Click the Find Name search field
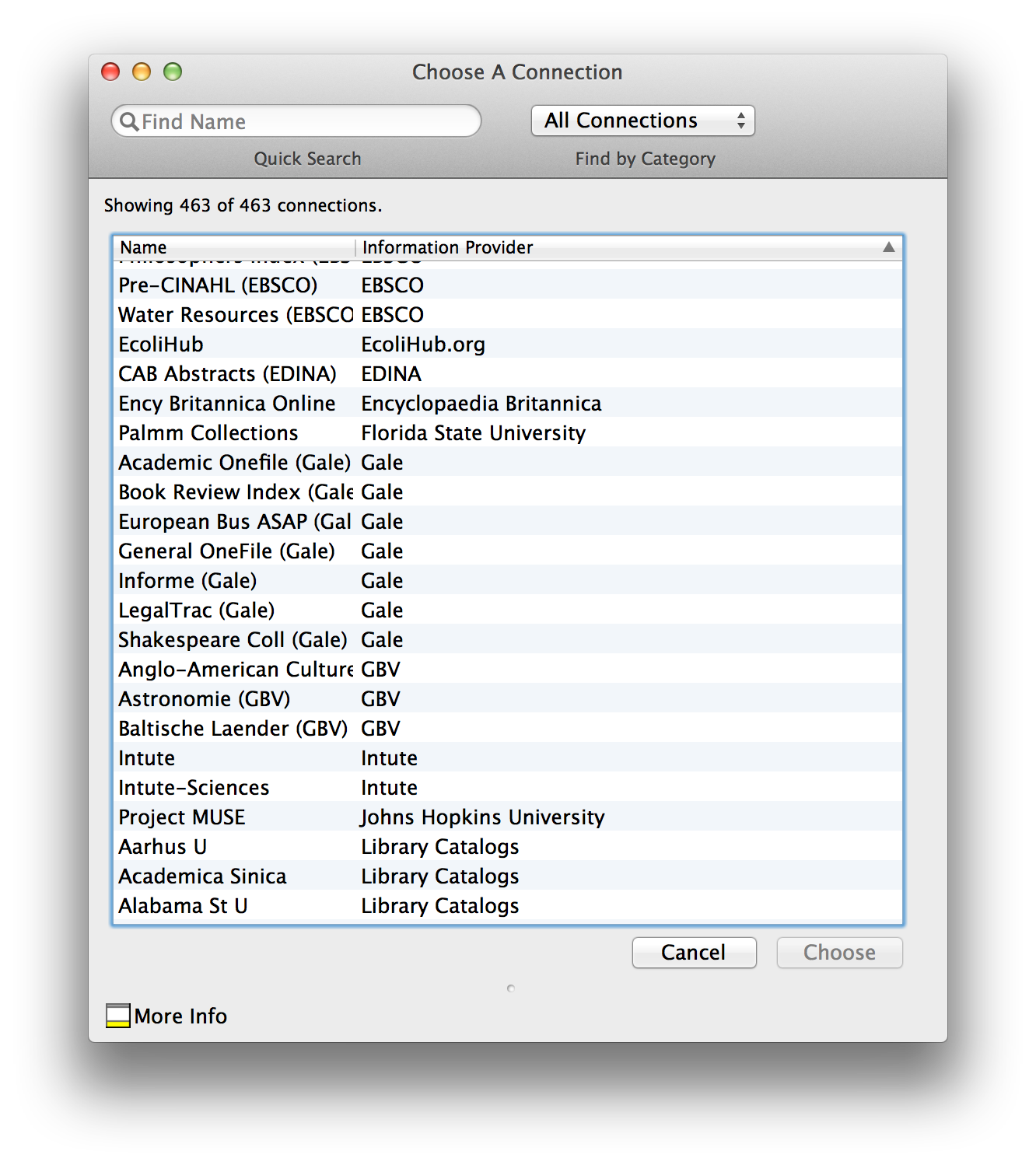The height and width of the screenshot is (1165, 1036). [x=296, y=121]
